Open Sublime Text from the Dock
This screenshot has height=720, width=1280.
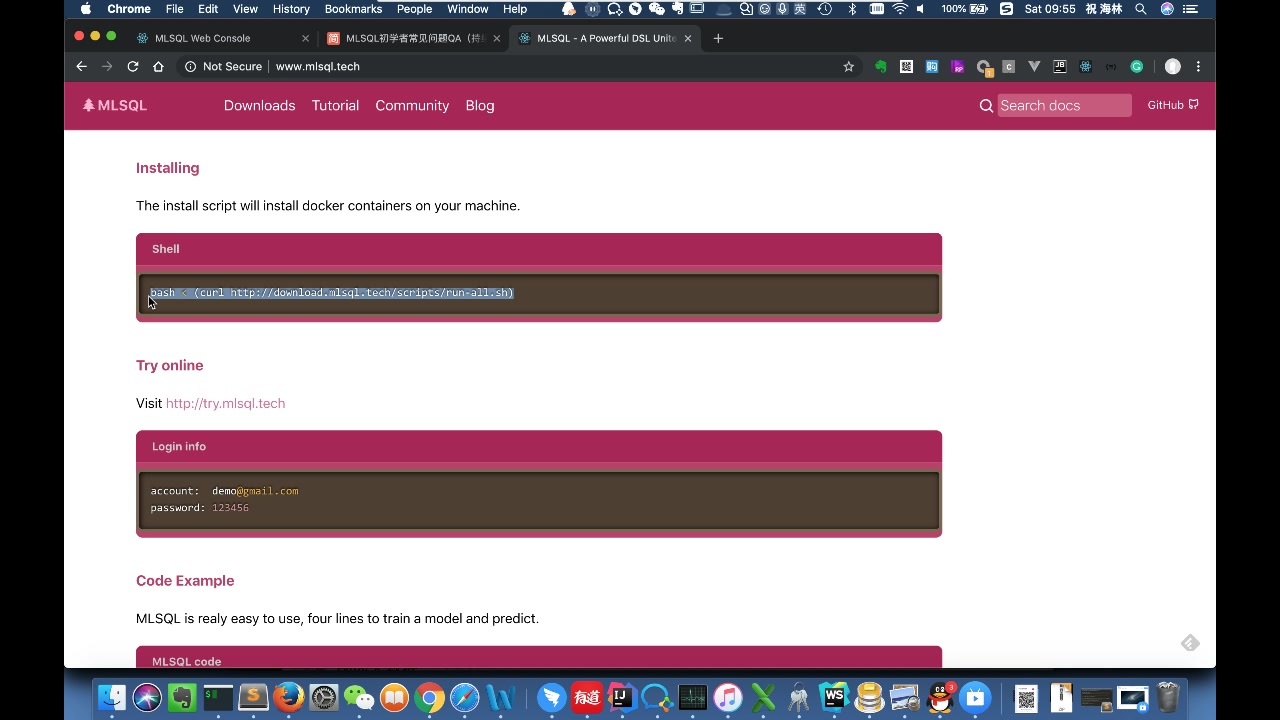pyautogui.click(x=253, y=697)
